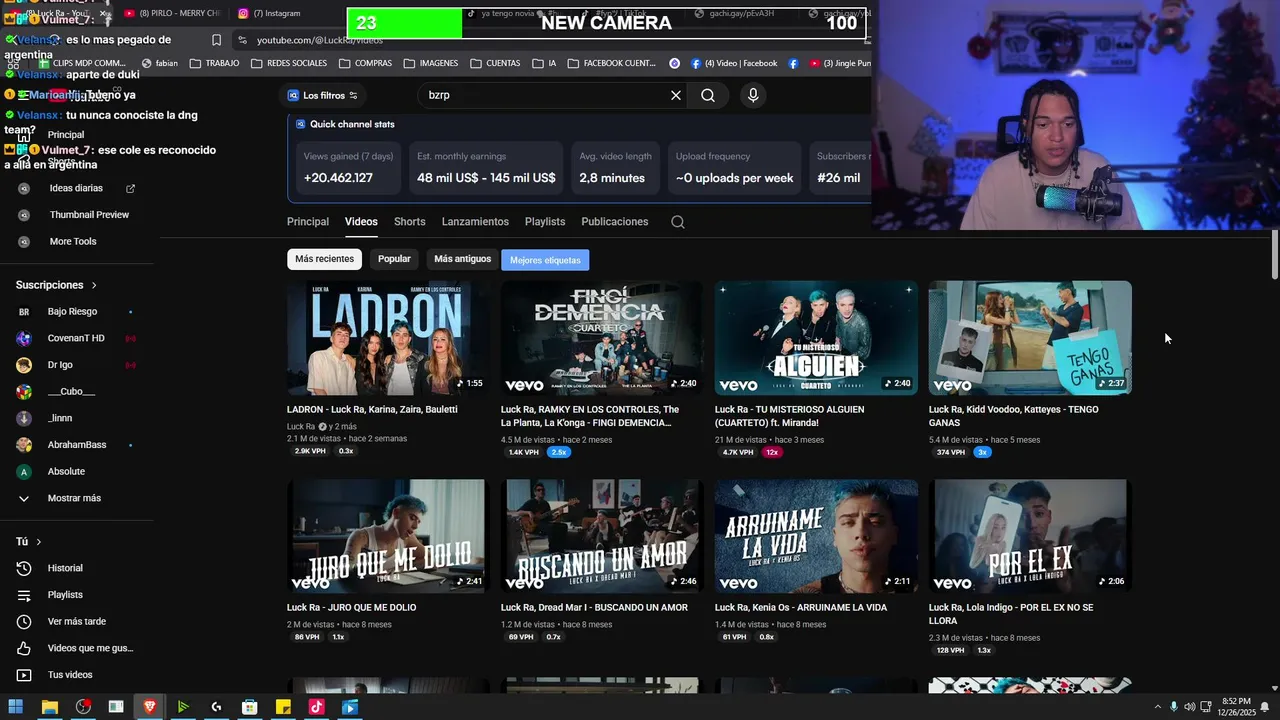Click the search magnifier button
Viewport: 1280px width, 720px height.
(x=708, y=95)
